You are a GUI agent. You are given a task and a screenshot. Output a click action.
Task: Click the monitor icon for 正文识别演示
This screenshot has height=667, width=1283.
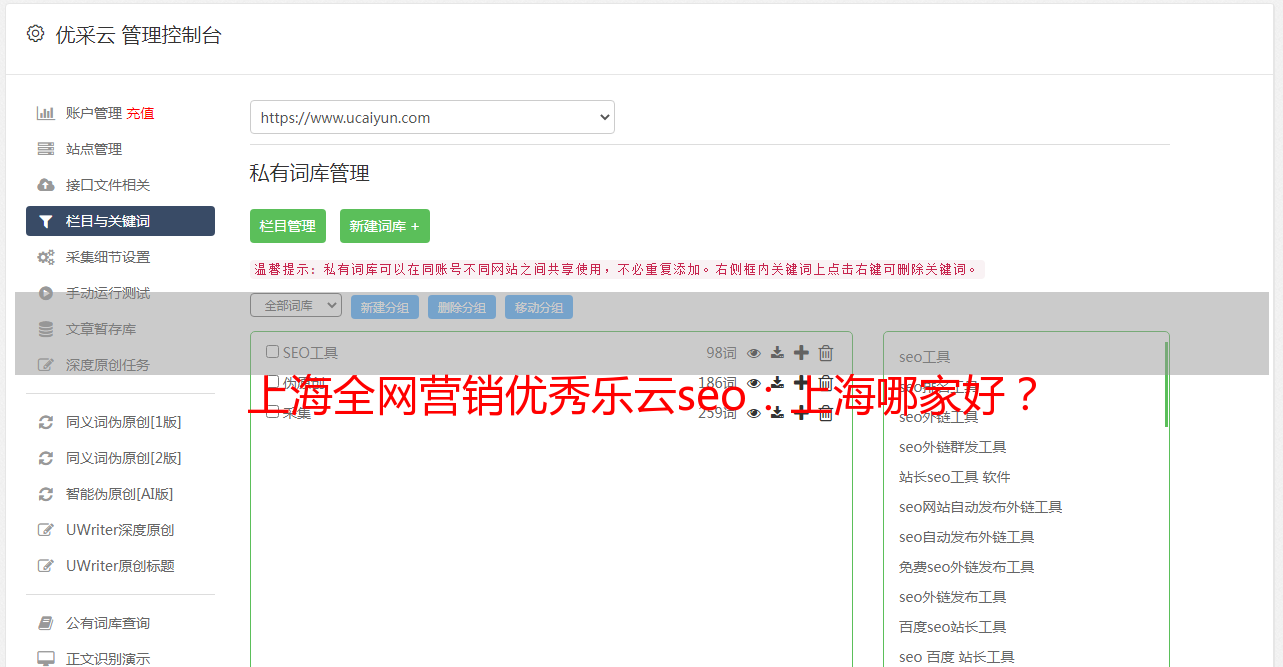45,659
